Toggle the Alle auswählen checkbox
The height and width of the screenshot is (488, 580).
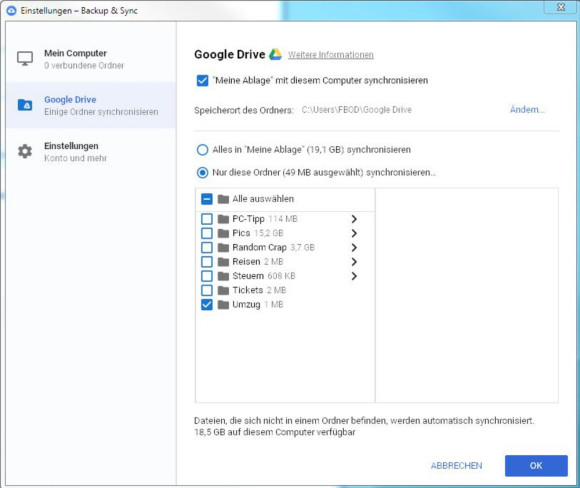pyautogui.click(x=207, y=199)
